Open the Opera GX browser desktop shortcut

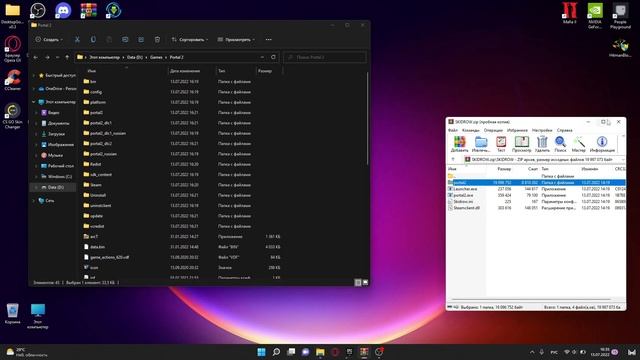click(x=13, y=49)
